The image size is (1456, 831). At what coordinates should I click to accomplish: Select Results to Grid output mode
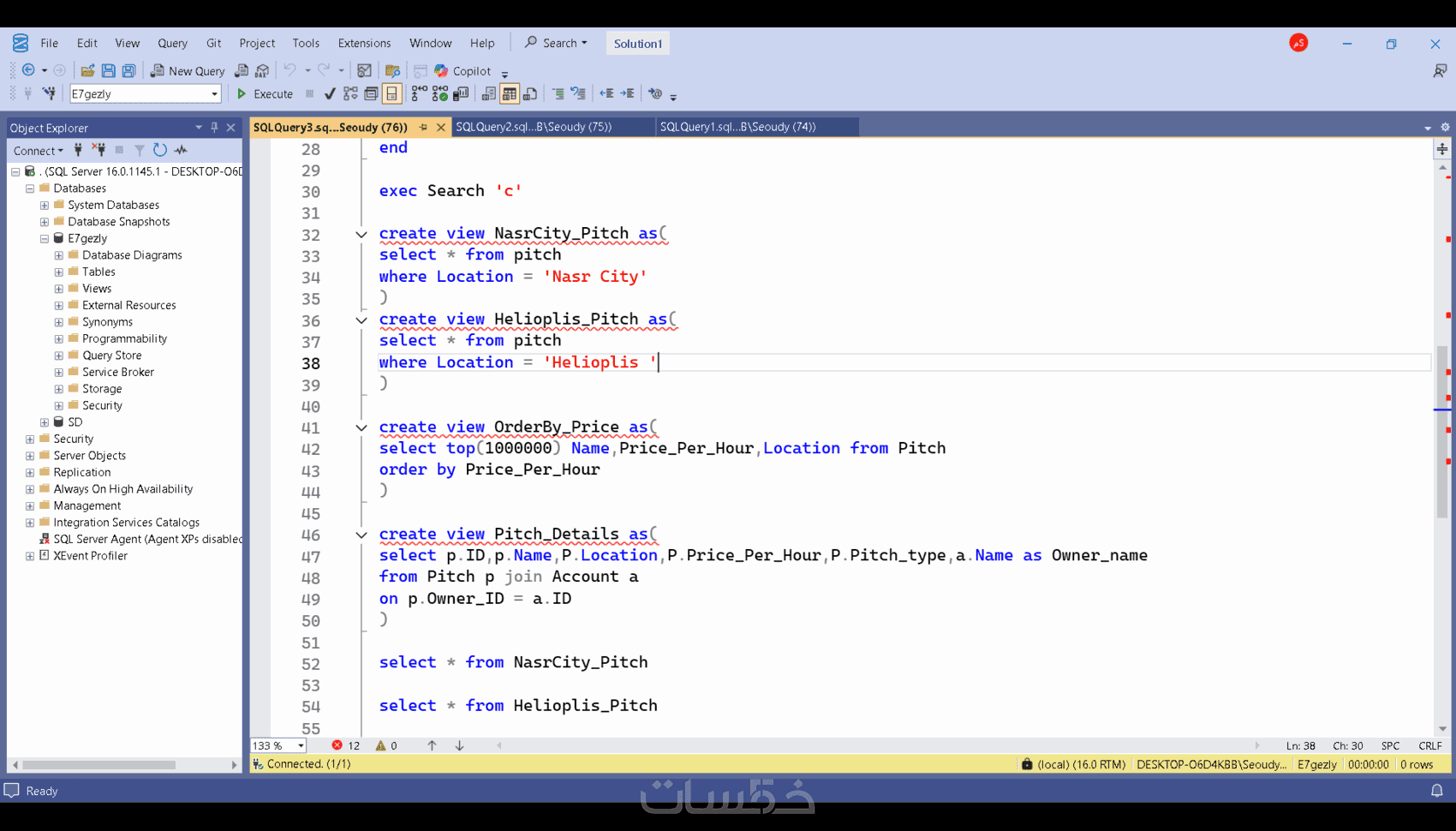[x=510, y=93]
